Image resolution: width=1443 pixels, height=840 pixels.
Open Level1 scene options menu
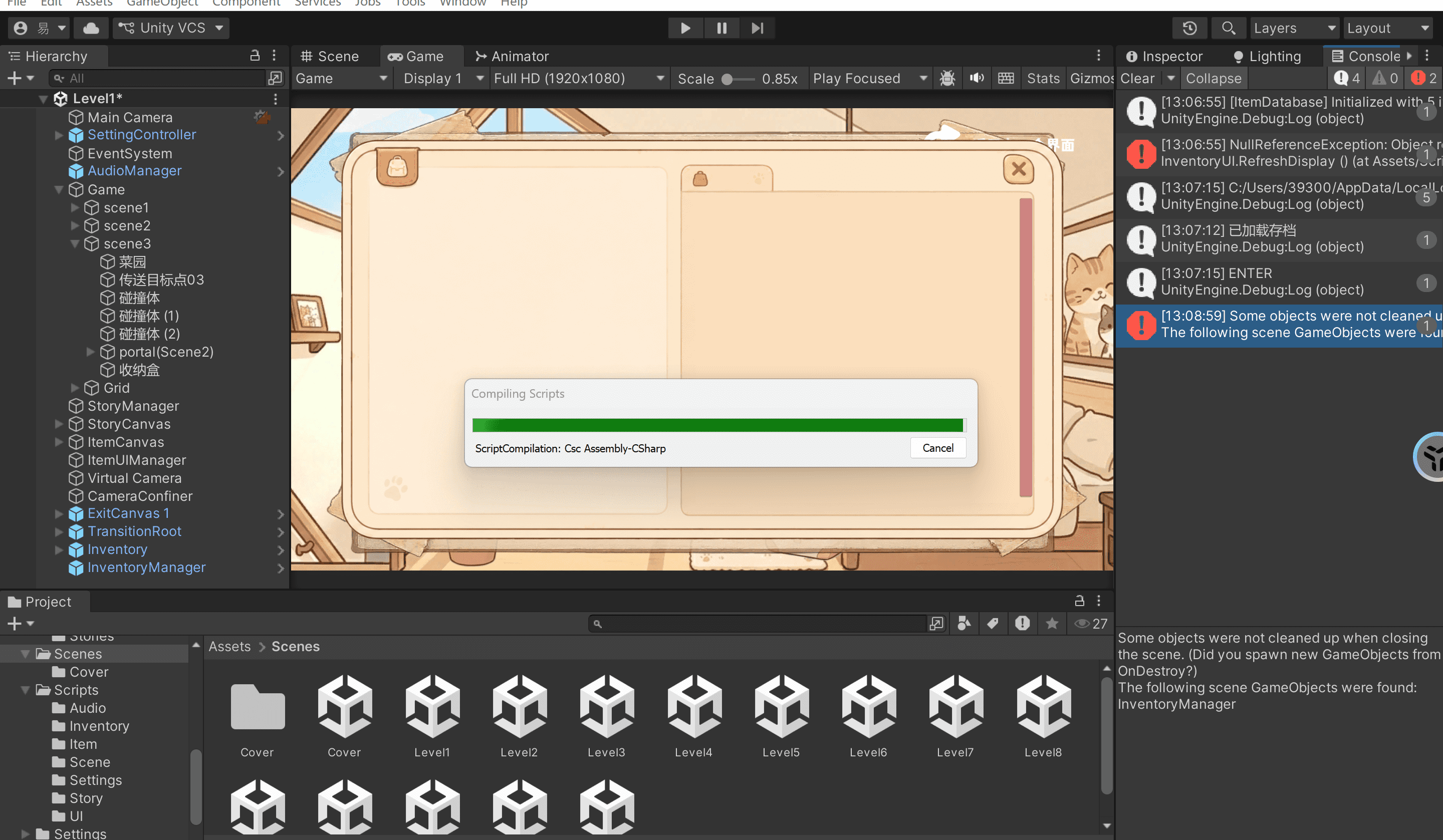point(276,99)
